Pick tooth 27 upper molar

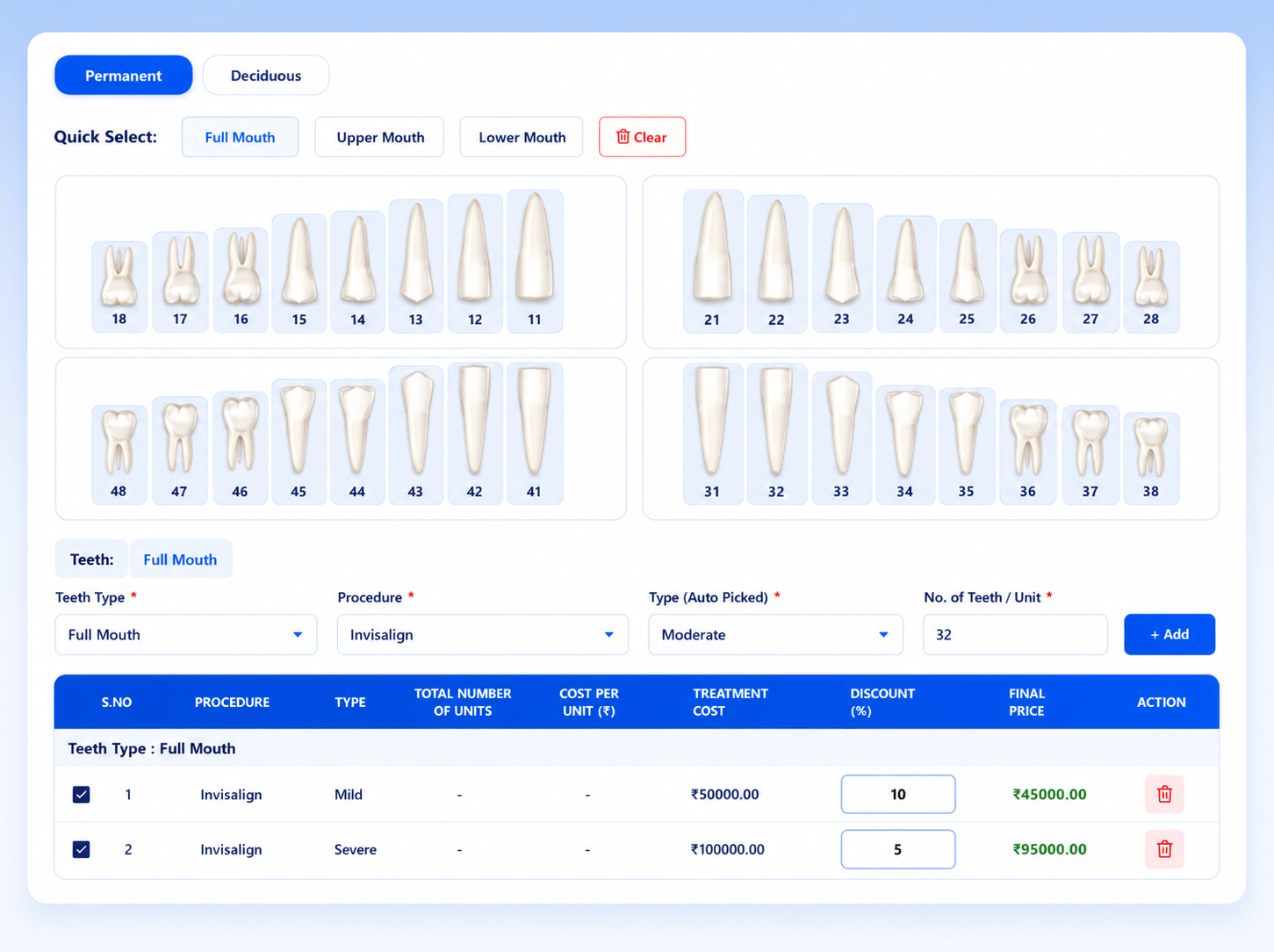pos(1090,282)
